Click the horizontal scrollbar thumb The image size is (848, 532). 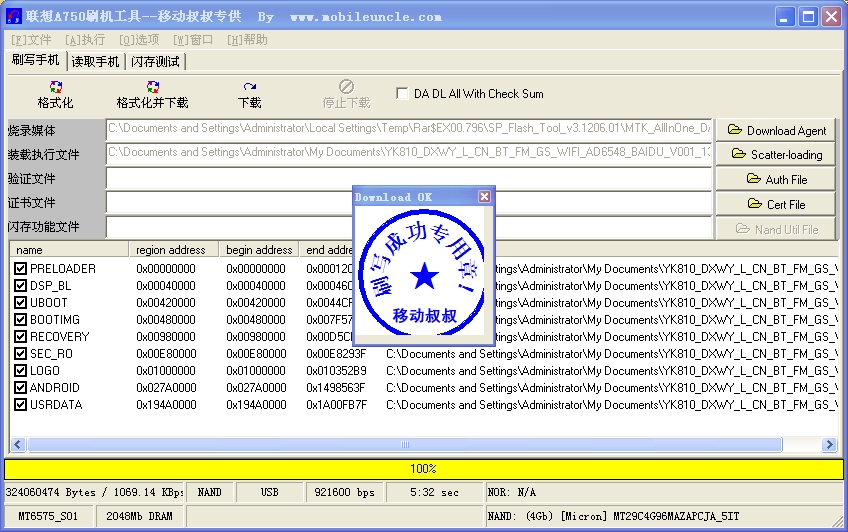pyautogui.click(x=405, y=444)
